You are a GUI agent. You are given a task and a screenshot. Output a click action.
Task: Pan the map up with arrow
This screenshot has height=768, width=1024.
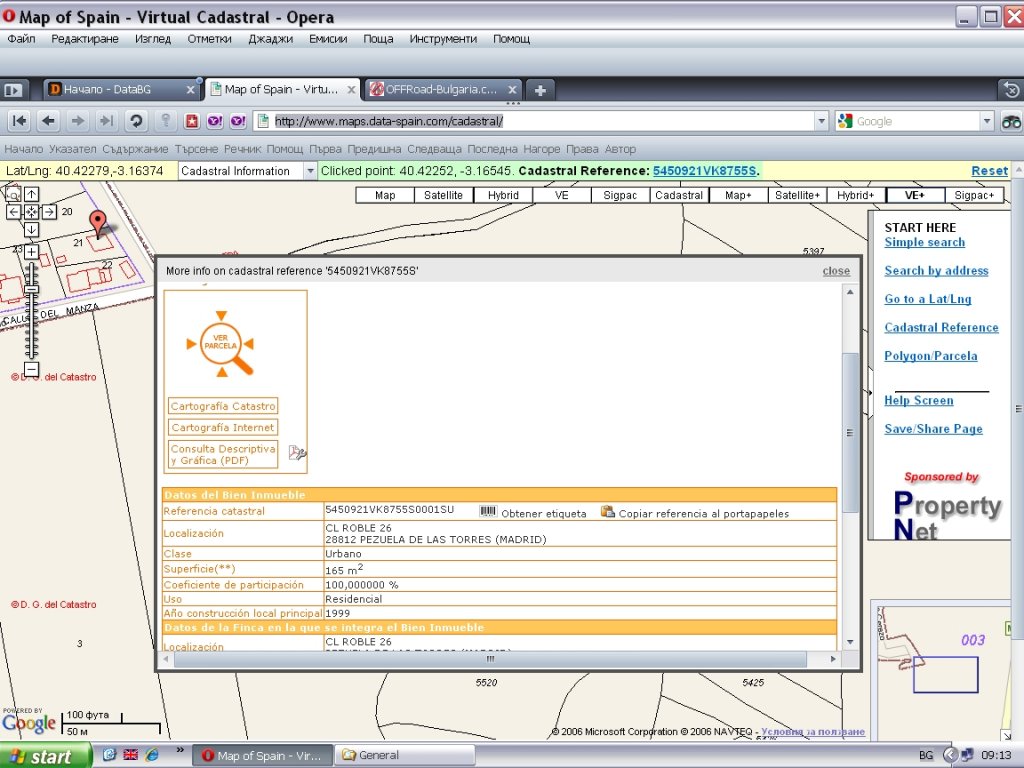coord(31,195)
